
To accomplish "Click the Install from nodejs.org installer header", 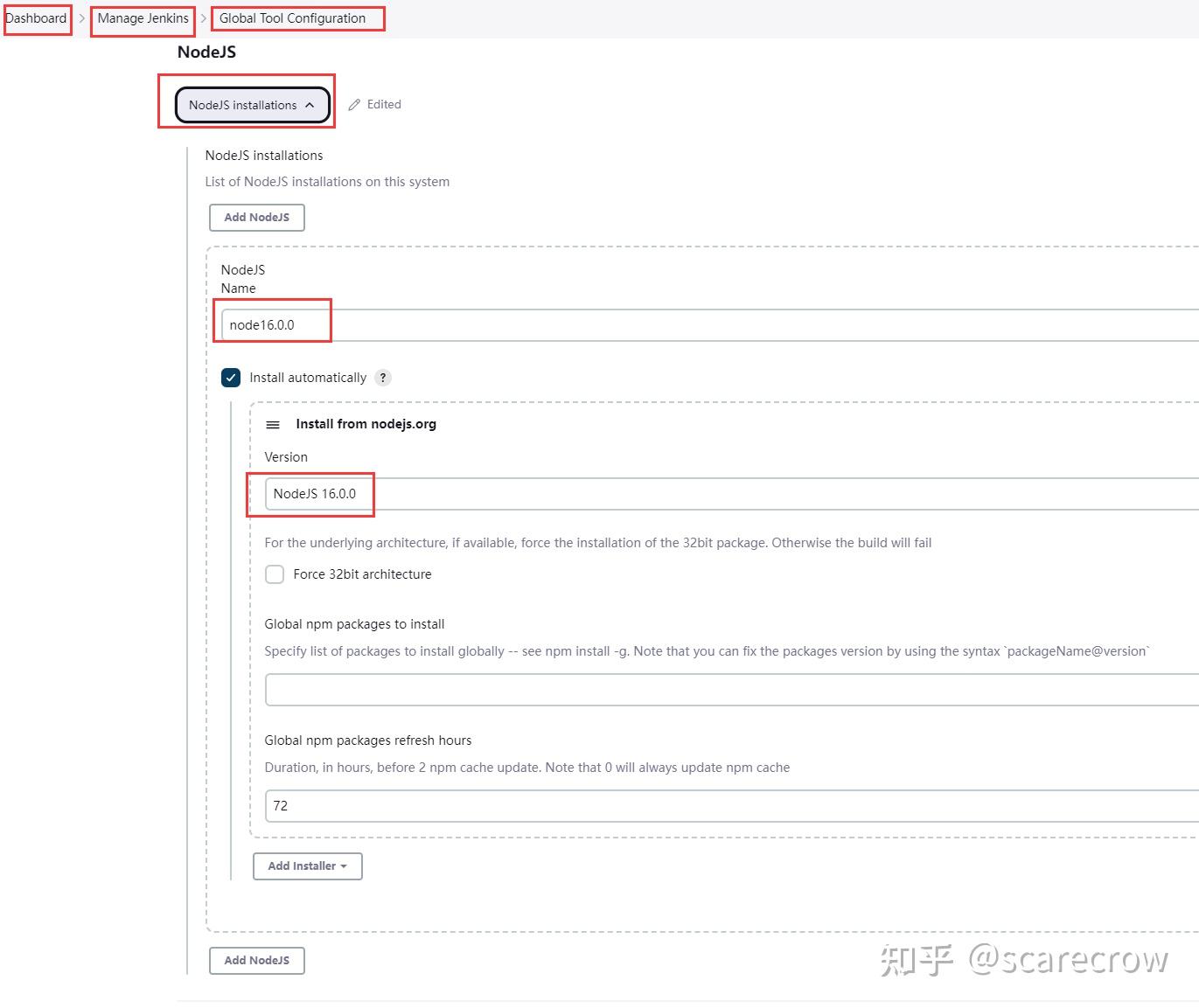I will pyautogui.click(x=366, y=424).
